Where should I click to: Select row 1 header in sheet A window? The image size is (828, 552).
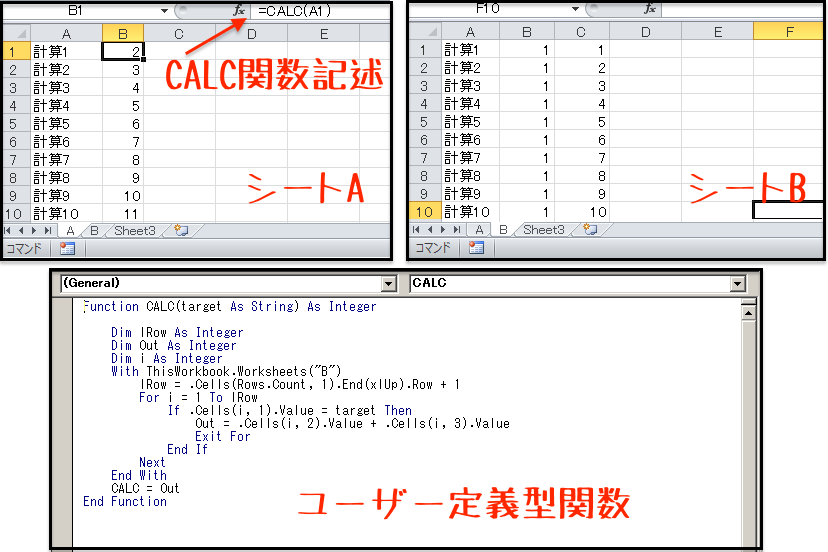pyautogui.click(x=16, y=52)
